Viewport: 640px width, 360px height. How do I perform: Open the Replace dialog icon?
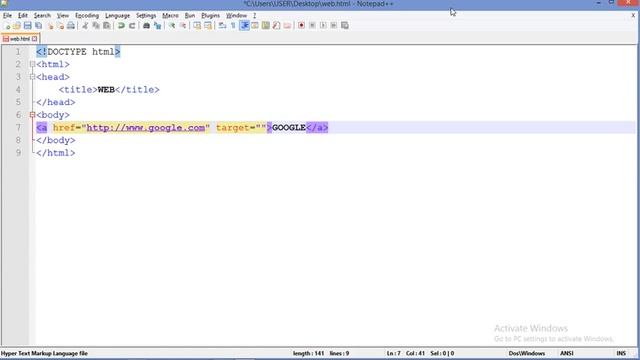coord(157,26)
